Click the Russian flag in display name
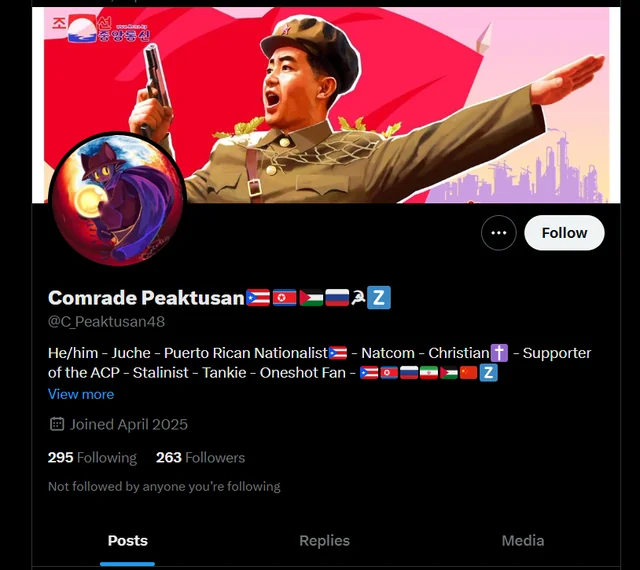Image resolution: width=640 pixels, height=570 pixels. 337,298
